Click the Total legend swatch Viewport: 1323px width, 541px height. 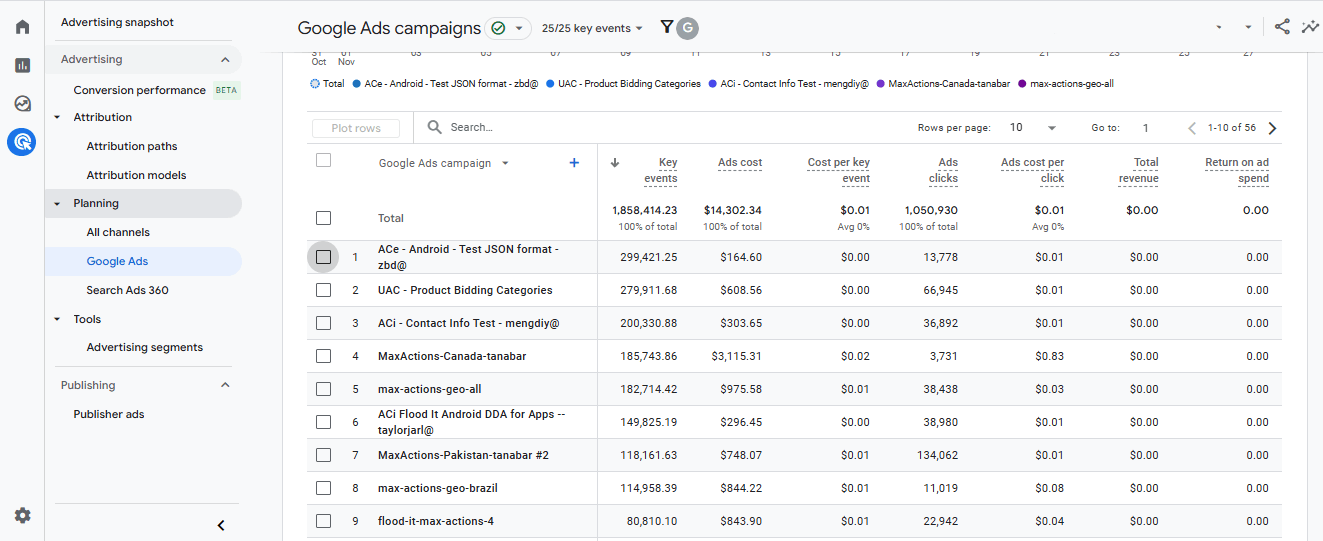(315, 84)
